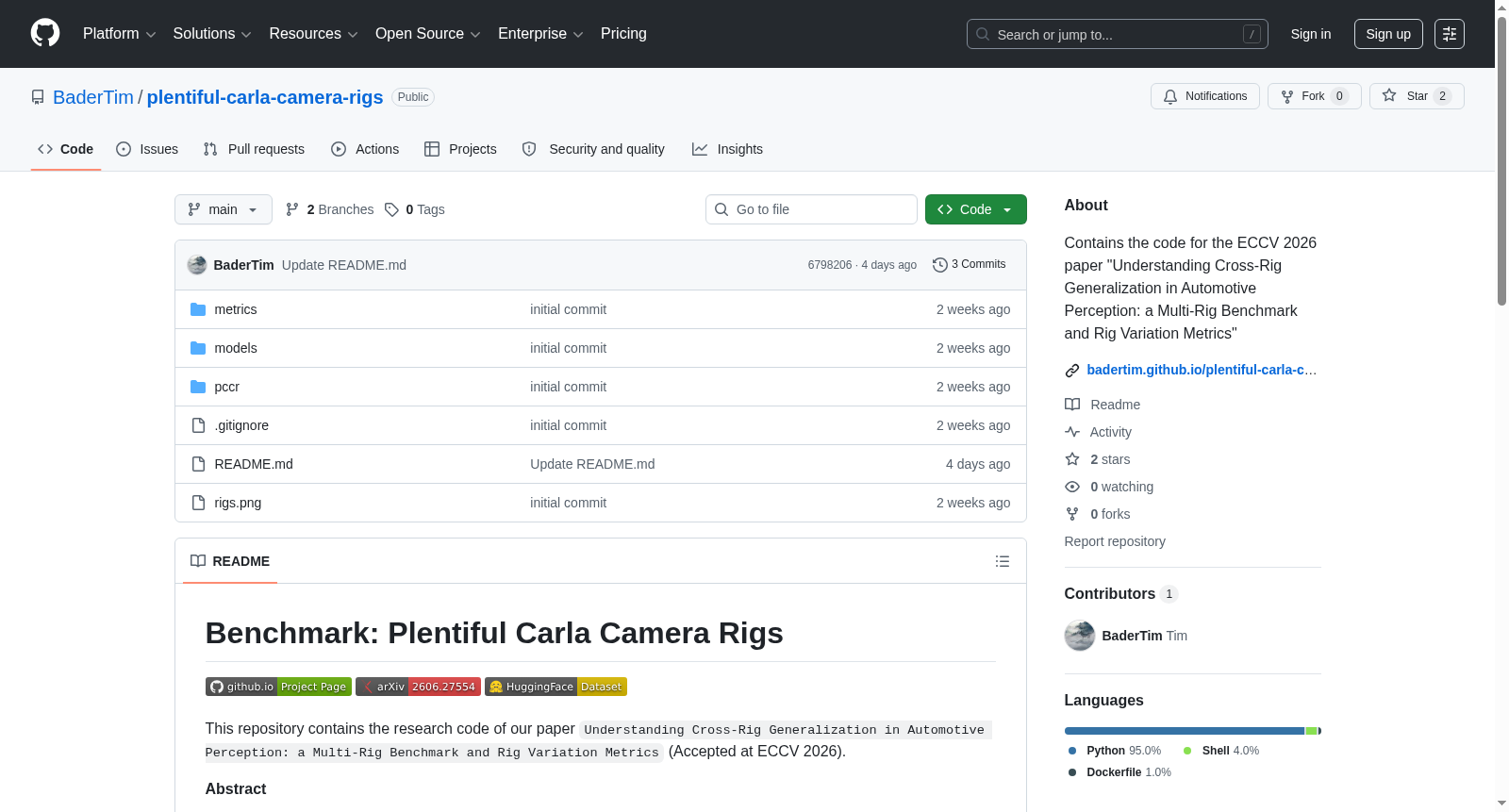This screenshot has width=1509, height=812.
Task: Open the 3 Commits history link
Action: coord(969,265)
